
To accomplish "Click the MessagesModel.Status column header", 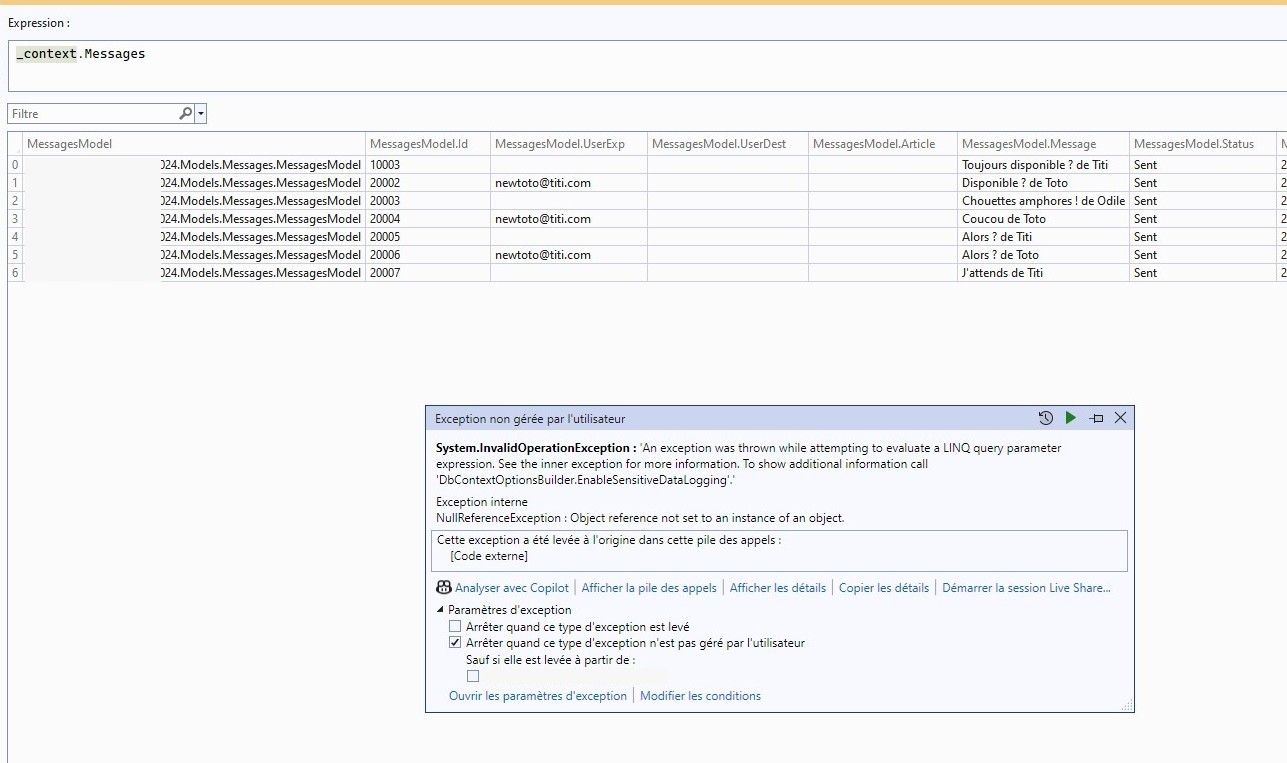I will pyautogui.click(x=1193, y=144).
